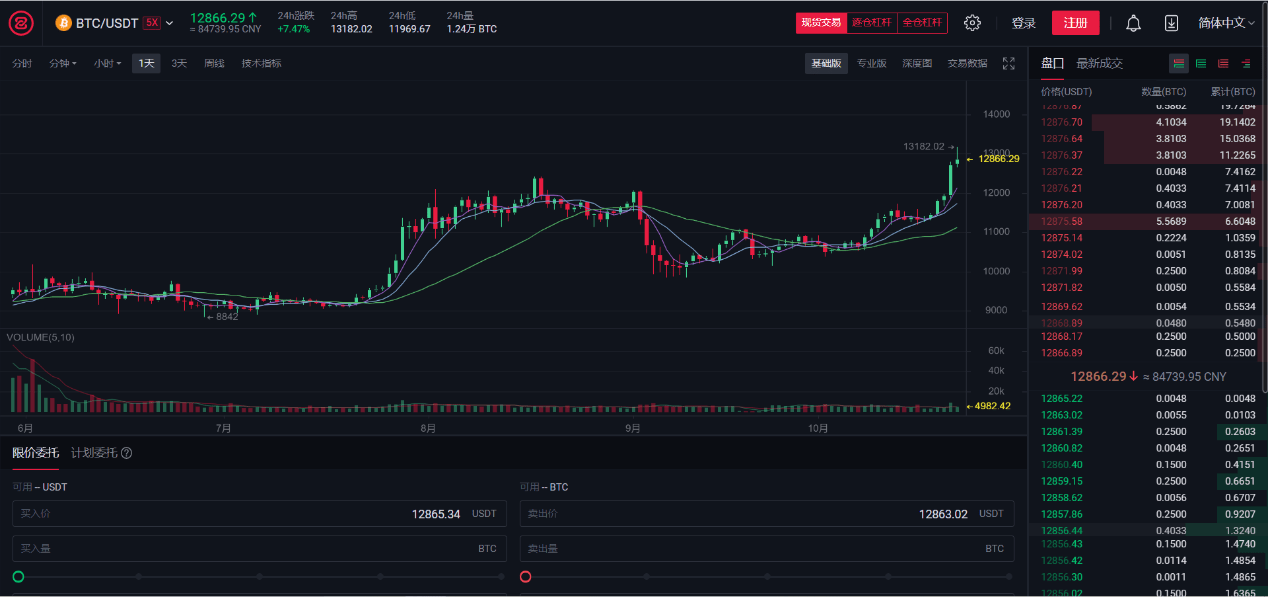Show combined buy and sell order book

tap(1179, 63)
